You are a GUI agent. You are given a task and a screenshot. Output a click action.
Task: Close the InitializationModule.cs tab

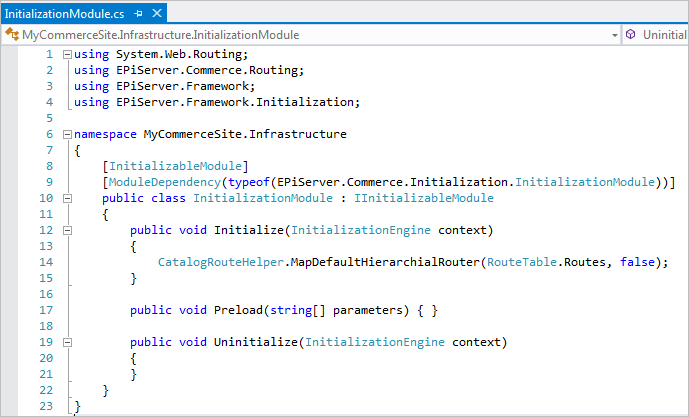[157, 14]
